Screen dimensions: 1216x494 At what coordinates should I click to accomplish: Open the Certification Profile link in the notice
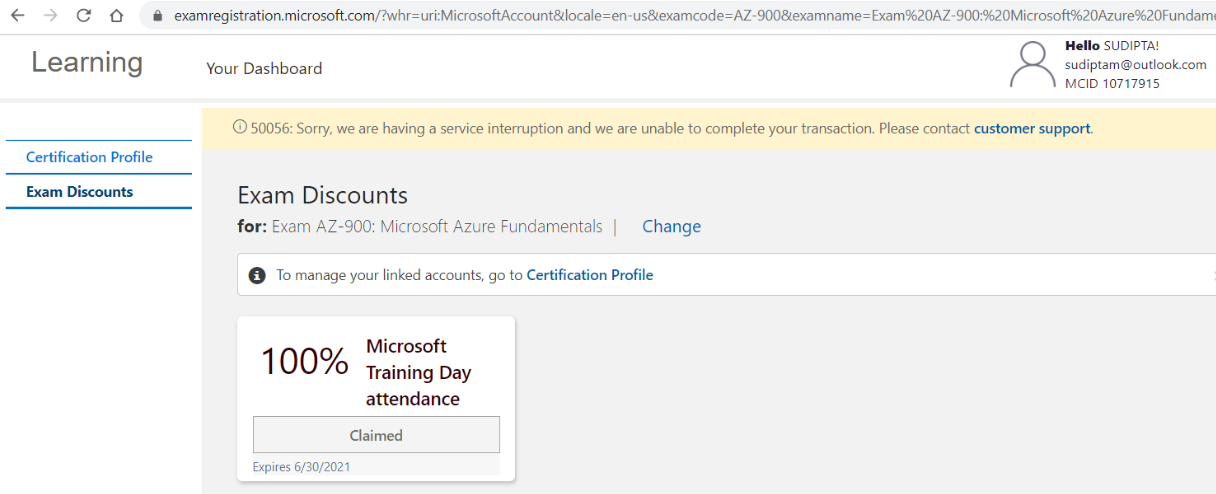[x=590, y=275]
